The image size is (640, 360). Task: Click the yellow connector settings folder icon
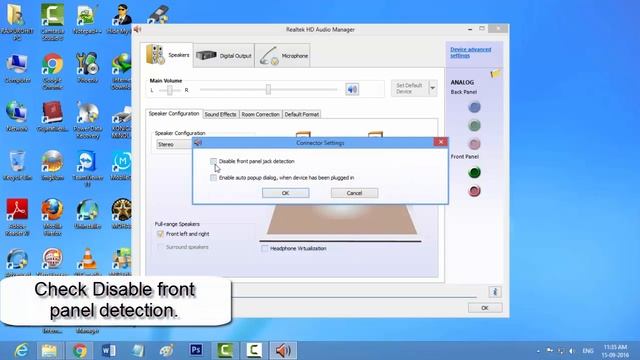pos(495,74)
